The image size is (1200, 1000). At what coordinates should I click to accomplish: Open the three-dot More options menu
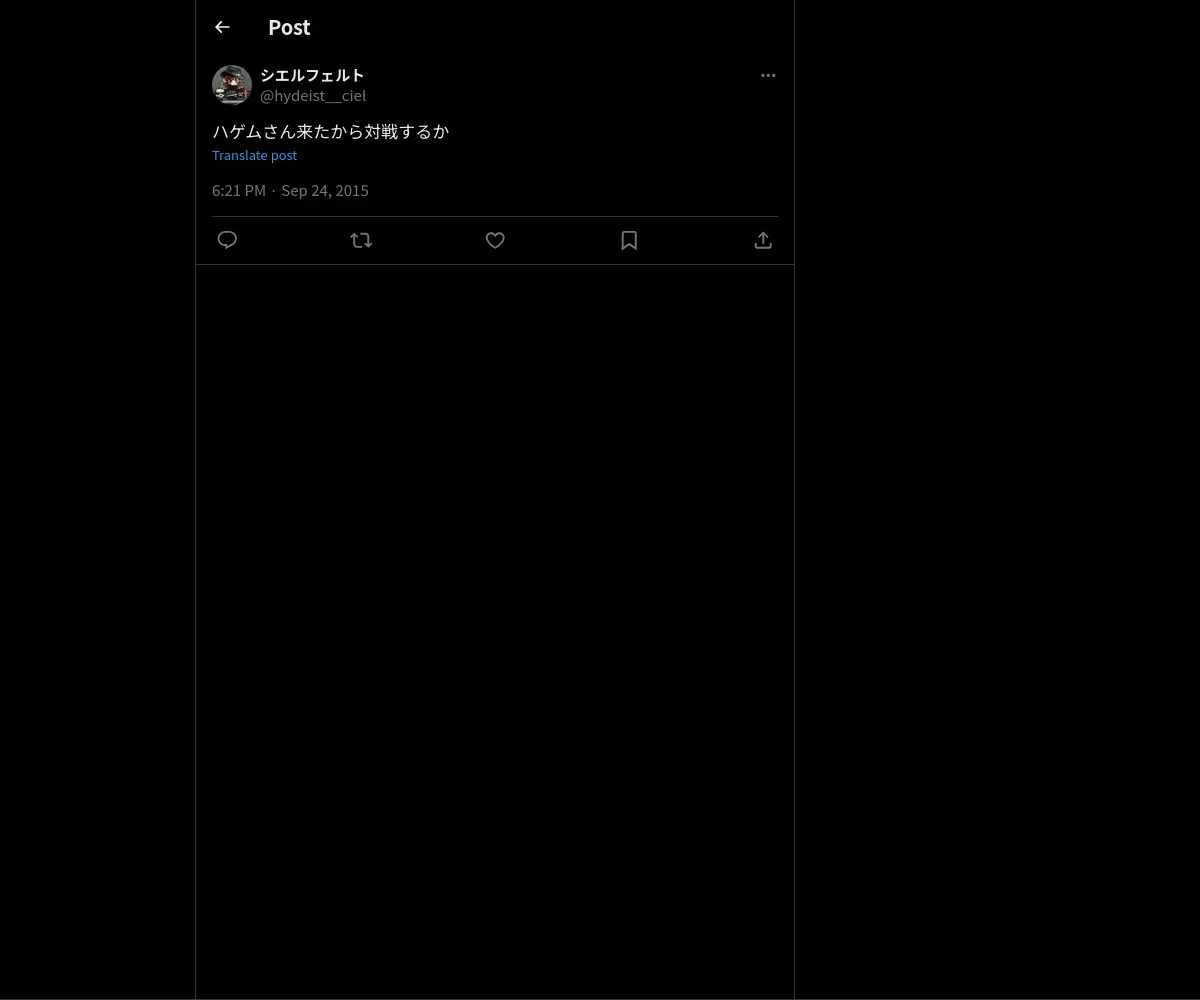click(768, 75)
